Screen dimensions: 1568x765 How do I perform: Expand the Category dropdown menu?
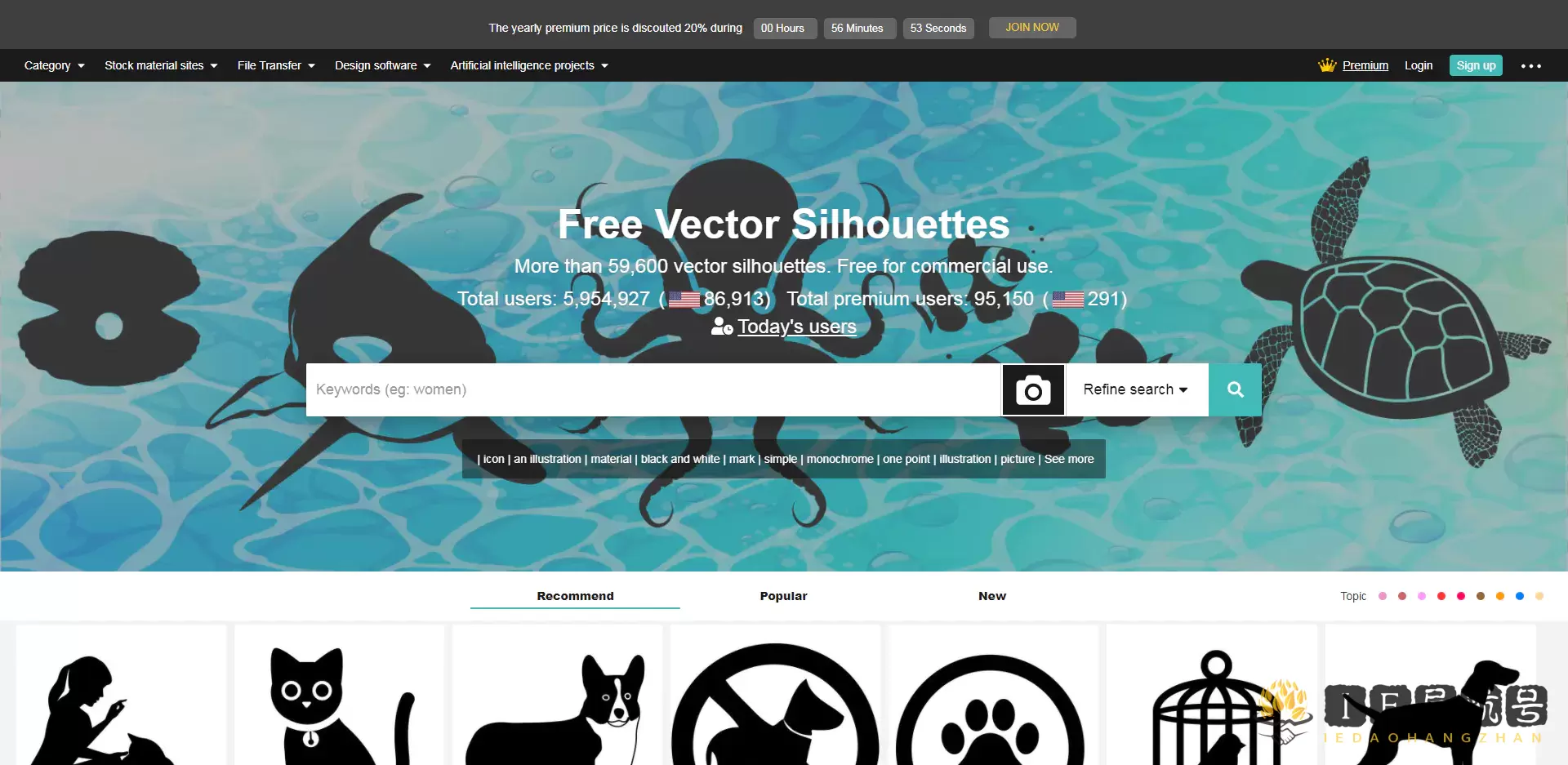tap(55, 65)
